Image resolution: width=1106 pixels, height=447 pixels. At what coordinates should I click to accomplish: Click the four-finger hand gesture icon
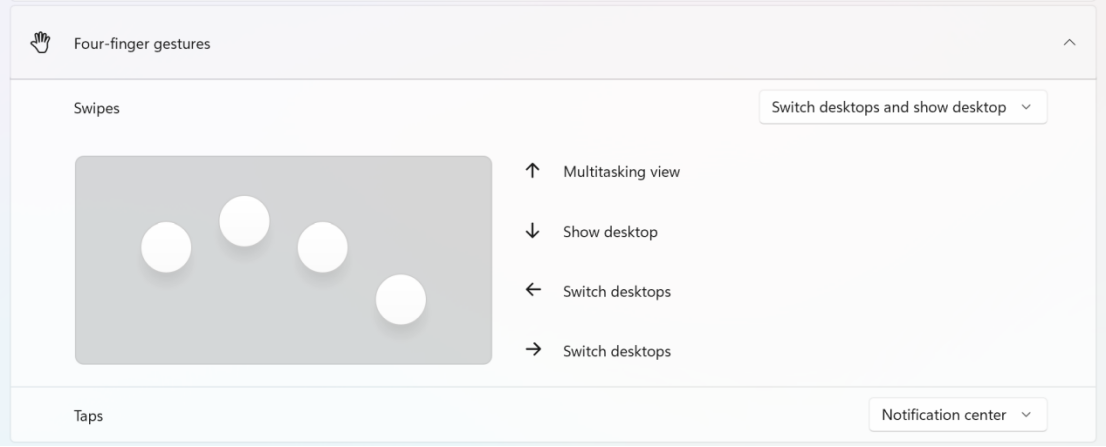coord(40,43)
